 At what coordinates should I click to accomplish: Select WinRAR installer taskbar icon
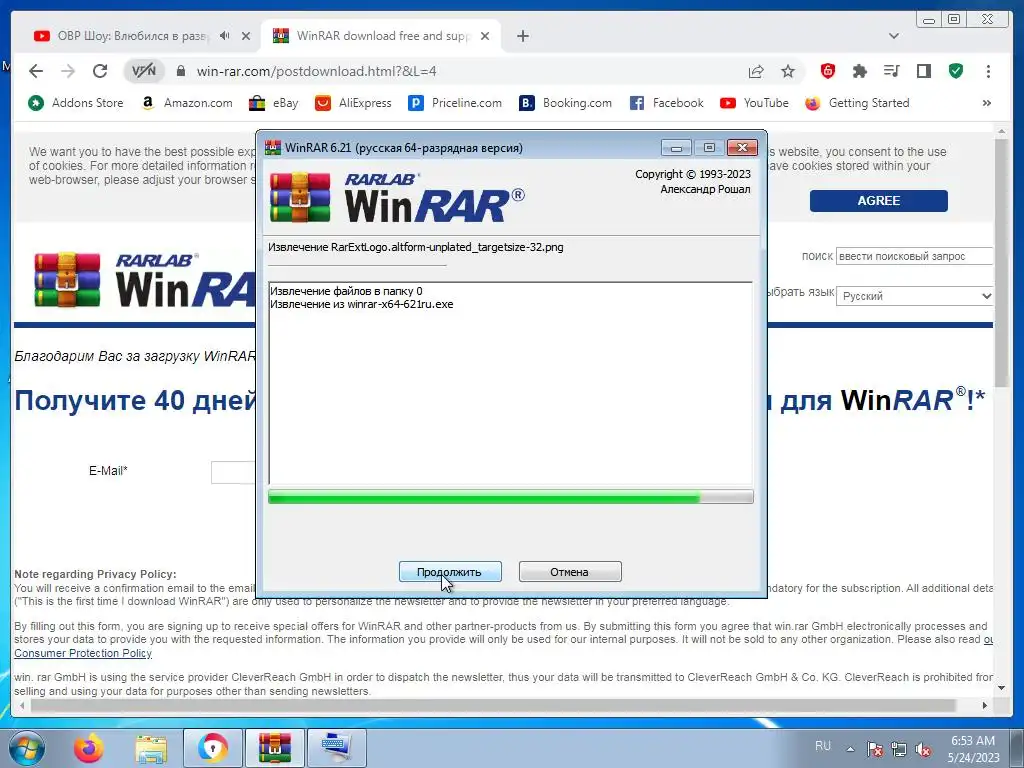tap(275, 748)
